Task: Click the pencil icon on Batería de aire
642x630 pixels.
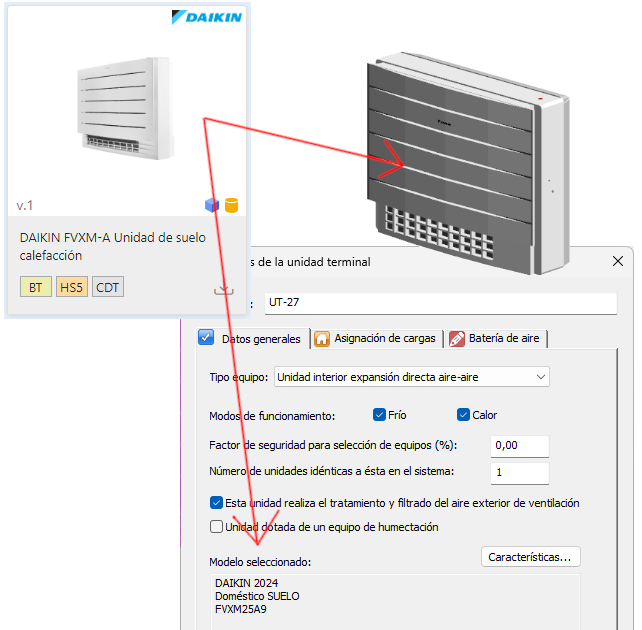Action: [457, 339]
